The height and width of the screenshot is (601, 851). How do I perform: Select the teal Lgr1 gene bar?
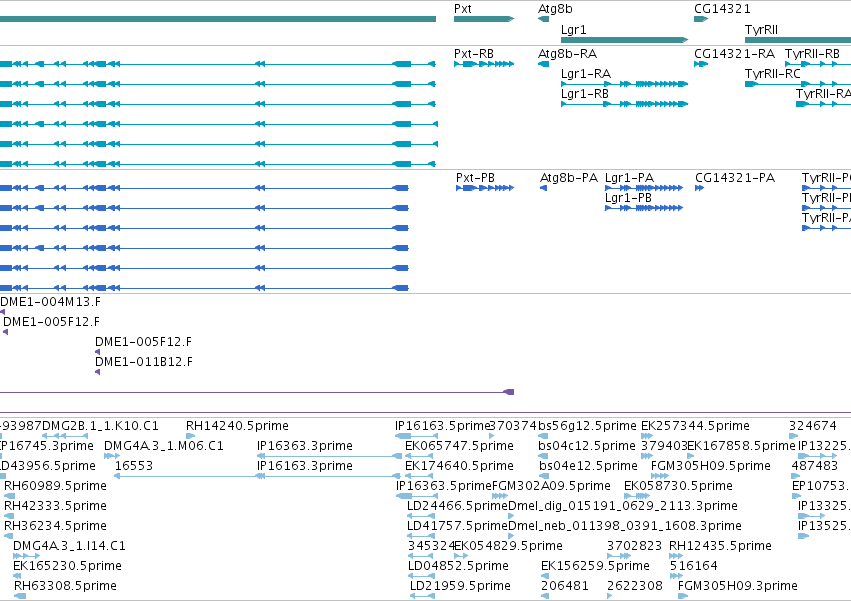tap(624, 40)
